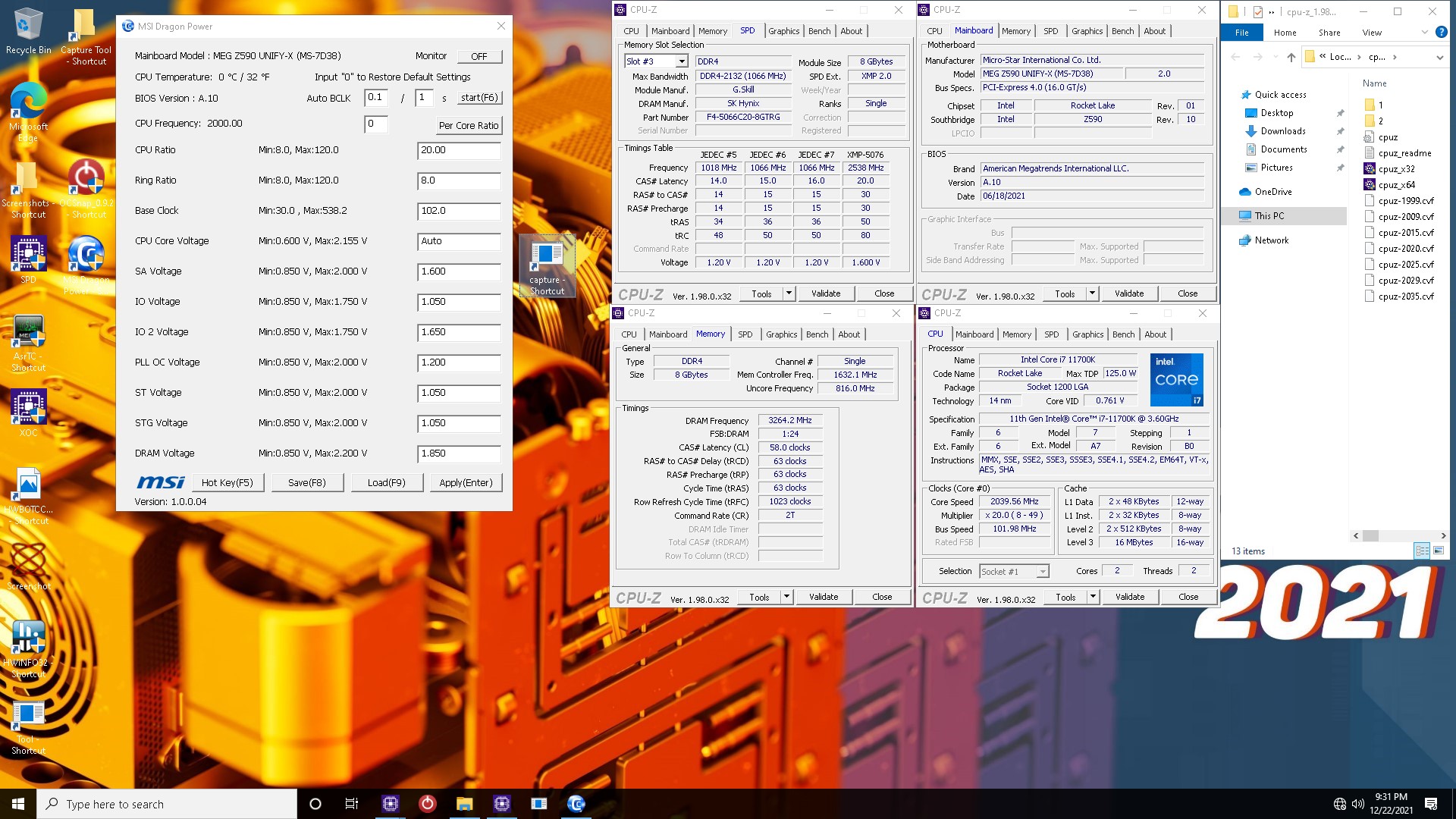Image resolution: width=1456 pixels, height=819 pixels.
Task: Open File Explorer from taskbar
Action: (464, 804)
